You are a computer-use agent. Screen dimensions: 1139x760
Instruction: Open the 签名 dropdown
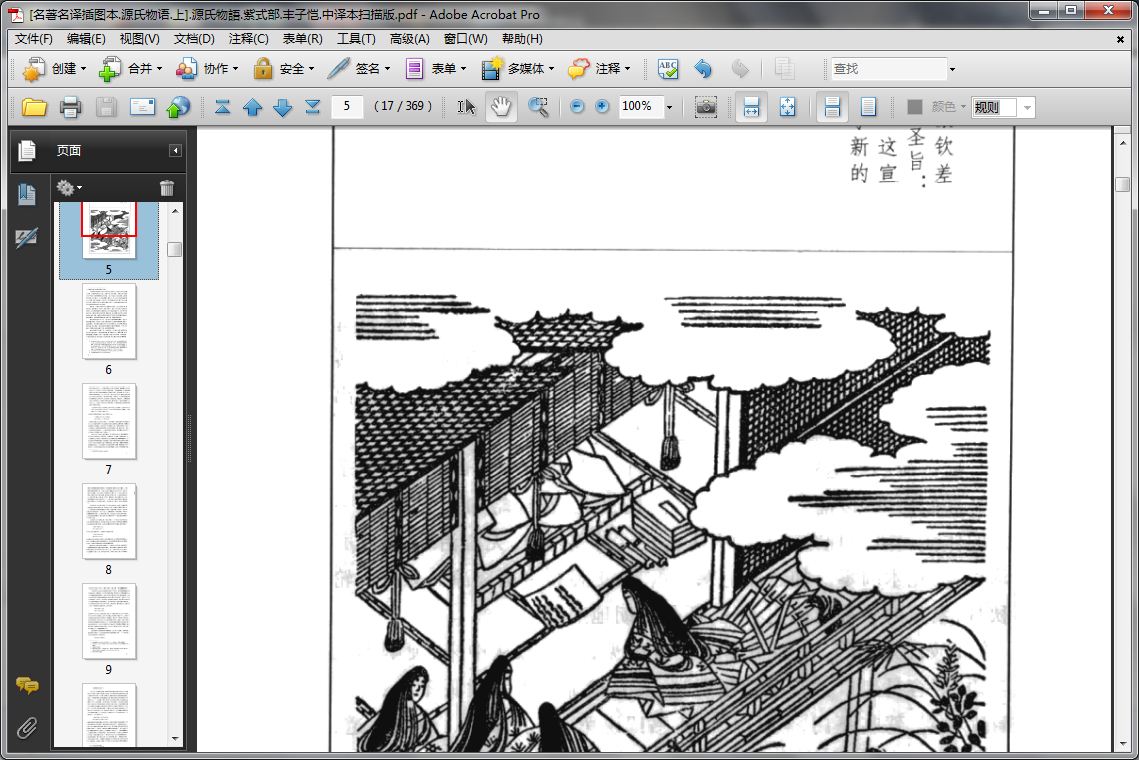coord(359,69)
